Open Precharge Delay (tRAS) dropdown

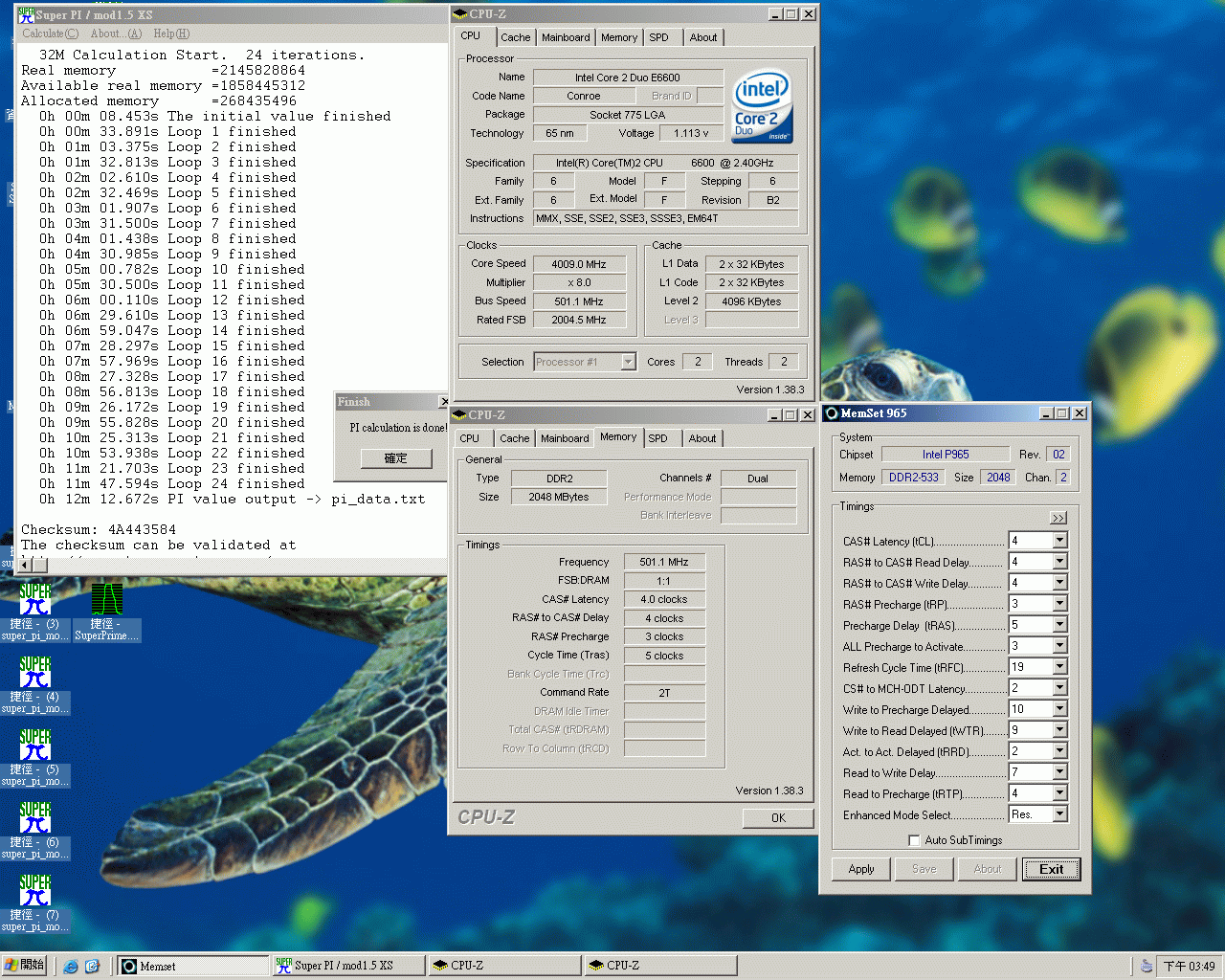[x=1059, y=625]
